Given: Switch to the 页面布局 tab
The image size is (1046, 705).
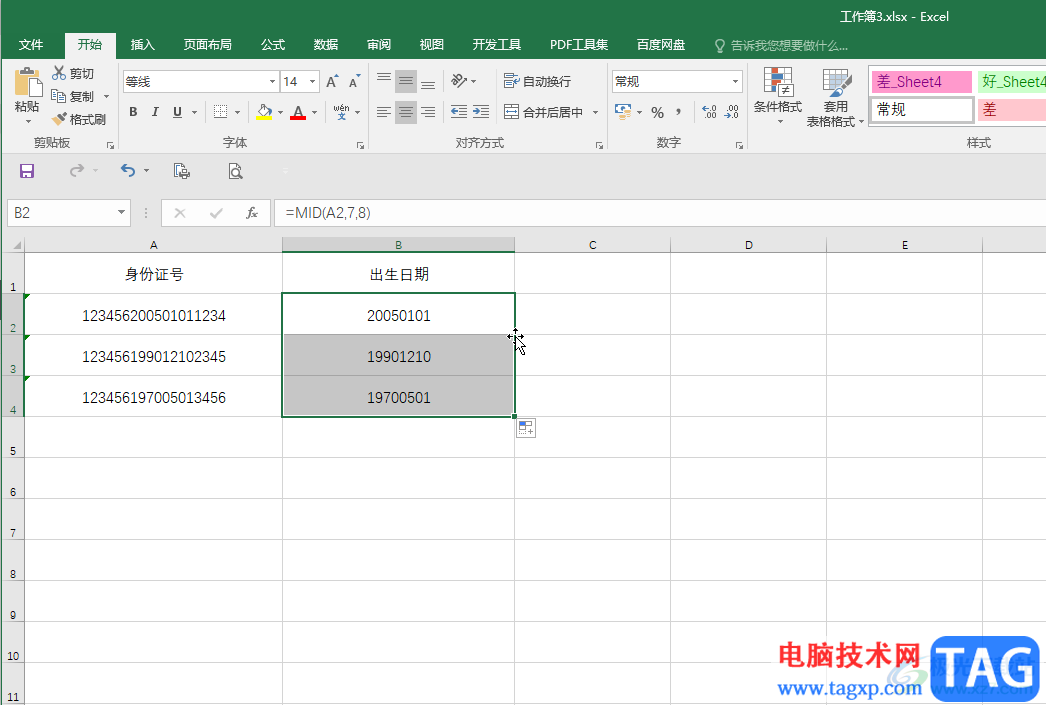Looking at the screenshot, I should (207, 45).
